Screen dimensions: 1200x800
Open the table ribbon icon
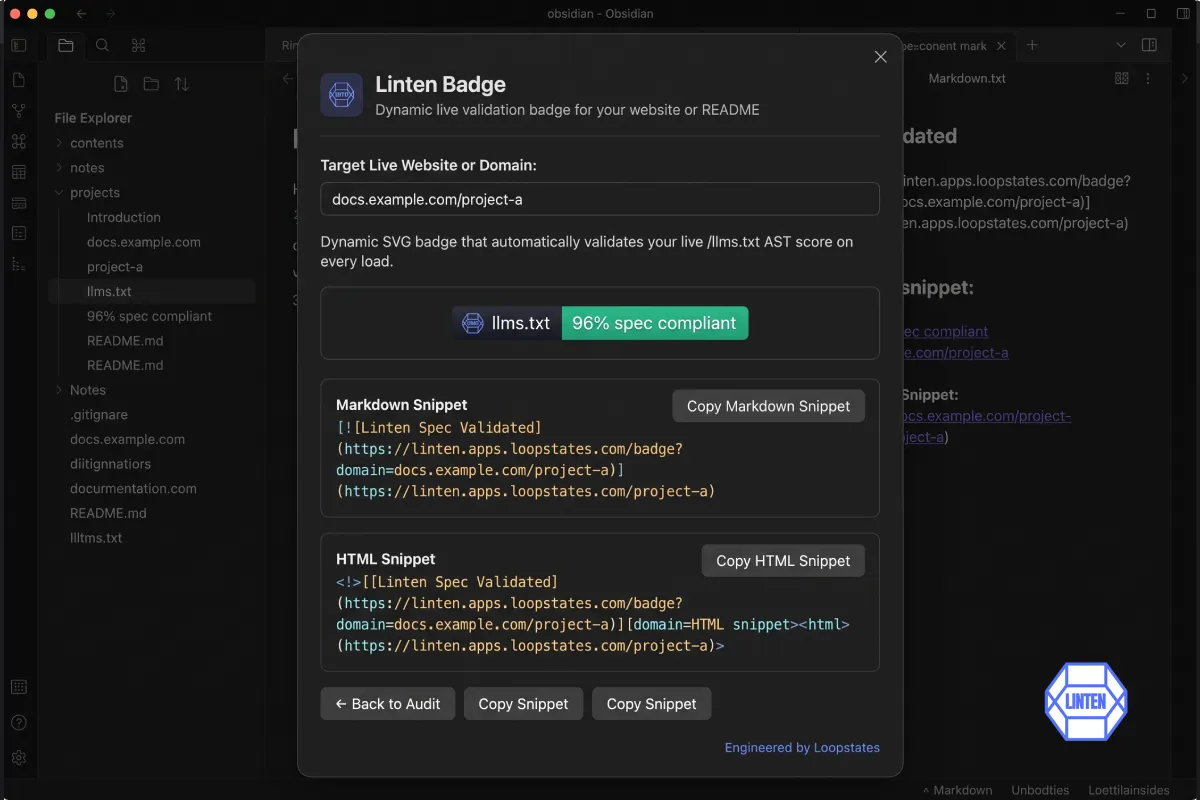[19, 172]
